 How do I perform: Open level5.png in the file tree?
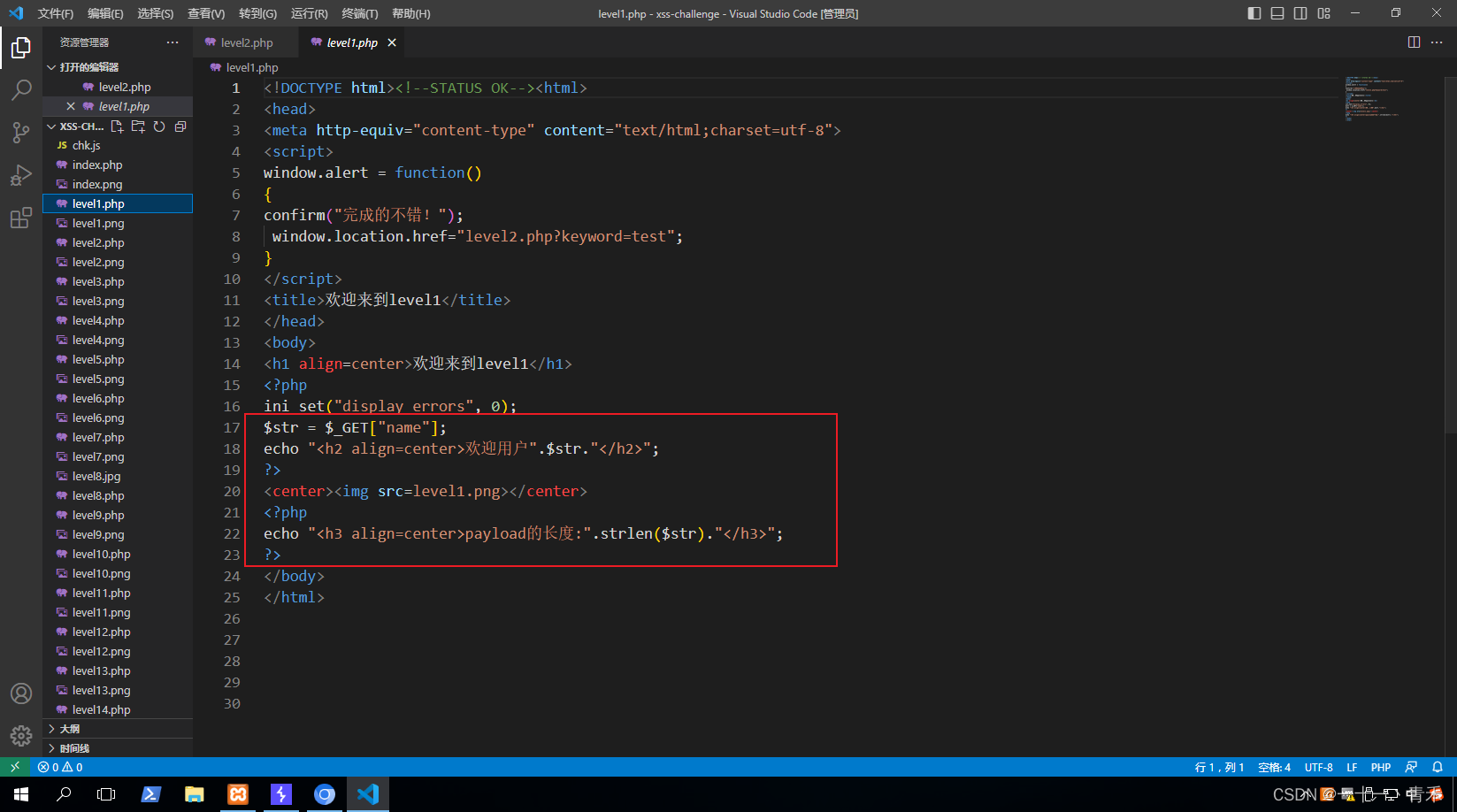click(x=118, y=379)
